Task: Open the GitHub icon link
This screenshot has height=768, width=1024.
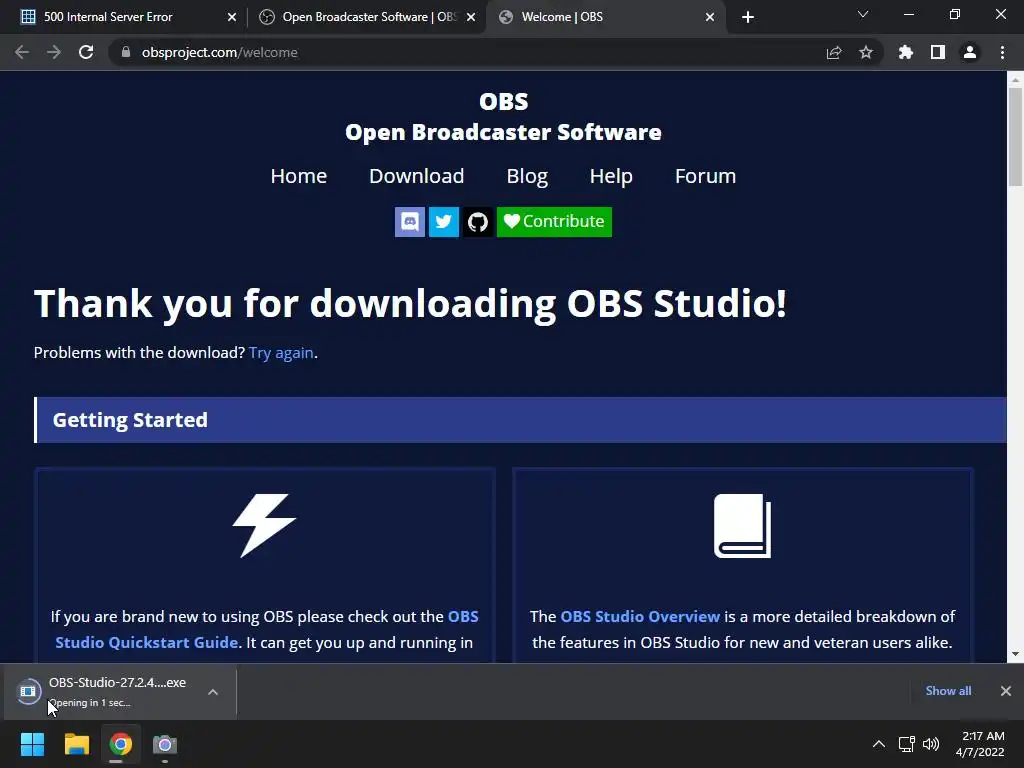Action: click(478, 222)
